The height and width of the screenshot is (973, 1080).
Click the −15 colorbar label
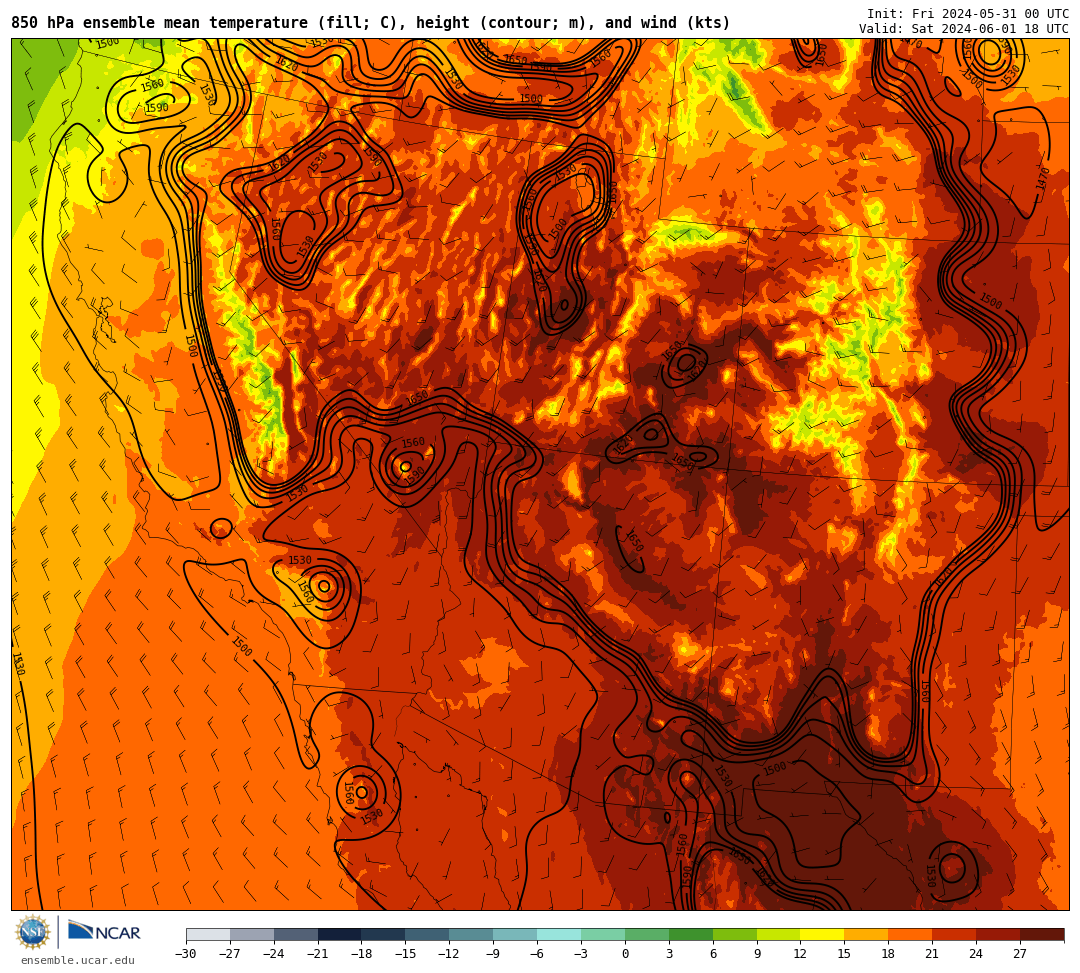406,954
